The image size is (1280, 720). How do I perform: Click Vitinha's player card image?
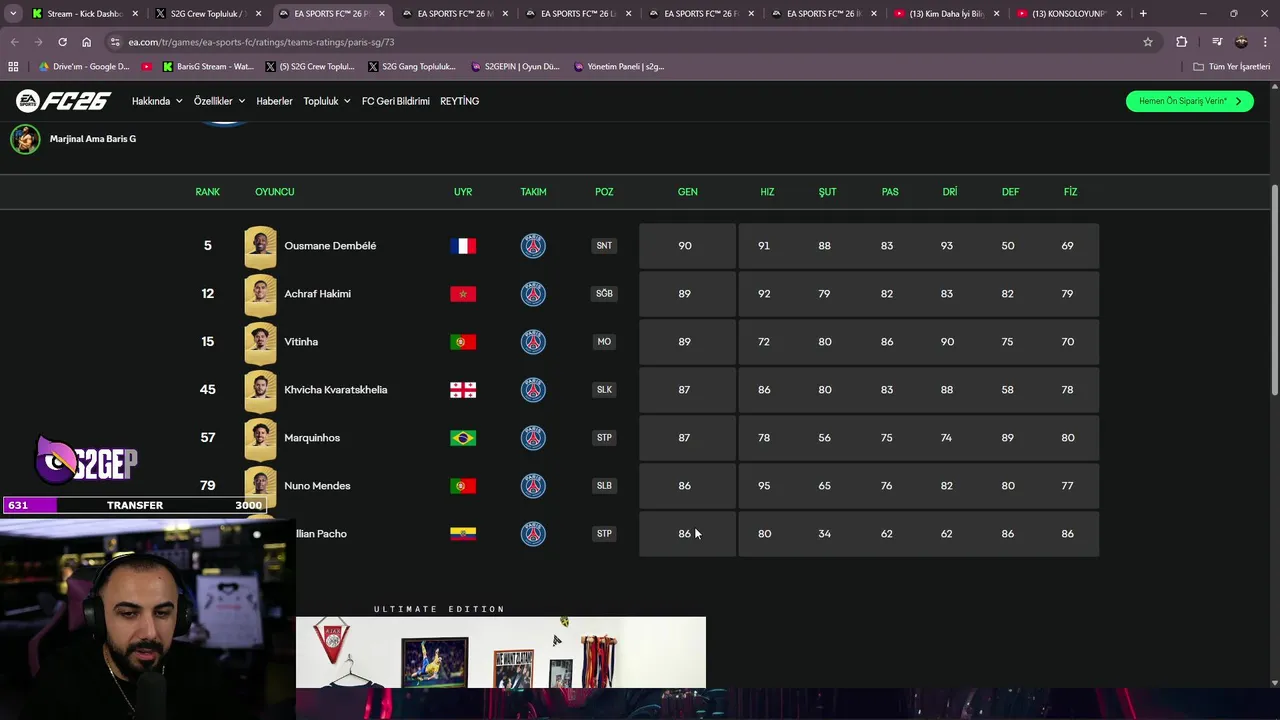click(260, 342)
